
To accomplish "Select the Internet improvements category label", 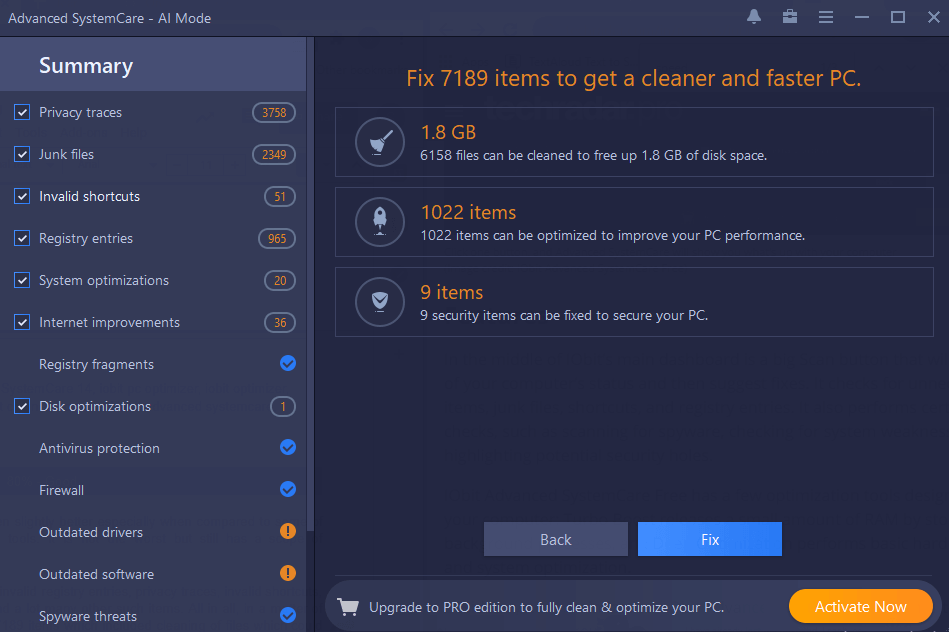I will pos(110,322).
